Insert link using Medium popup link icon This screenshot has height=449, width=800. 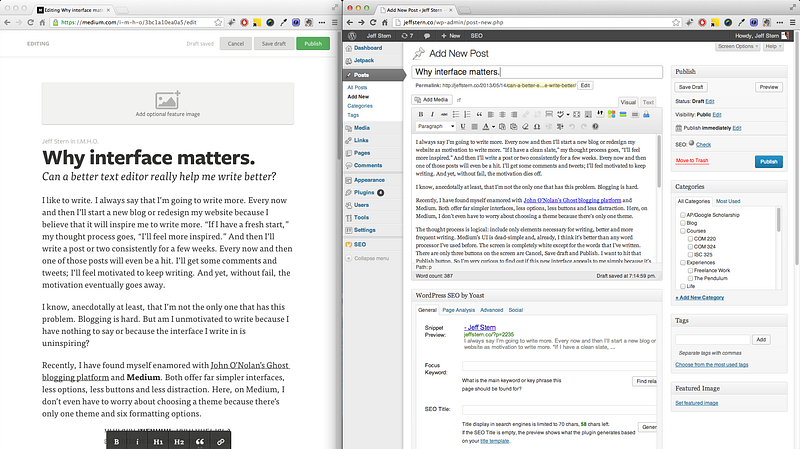click(221, 440)
